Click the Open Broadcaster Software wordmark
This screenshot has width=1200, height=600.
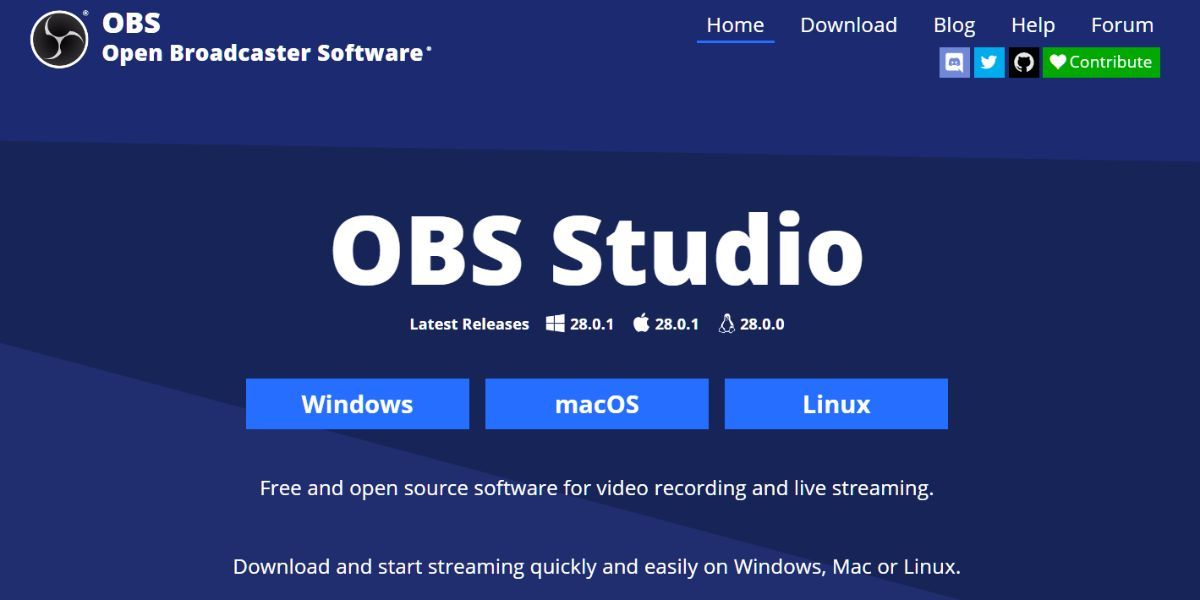(265, 55)
